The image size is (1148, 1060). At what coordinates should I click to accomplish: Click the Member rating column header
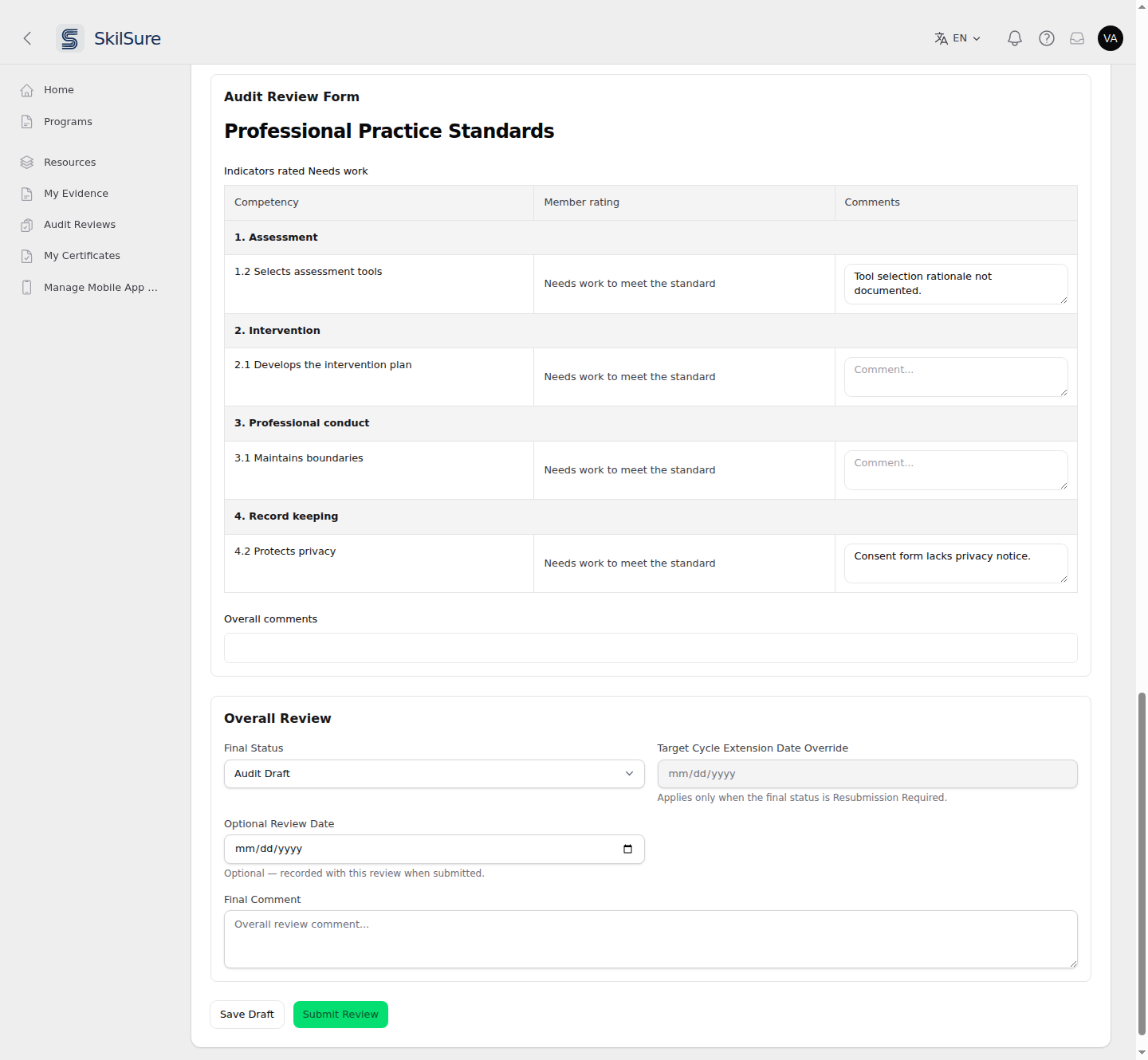684,202
